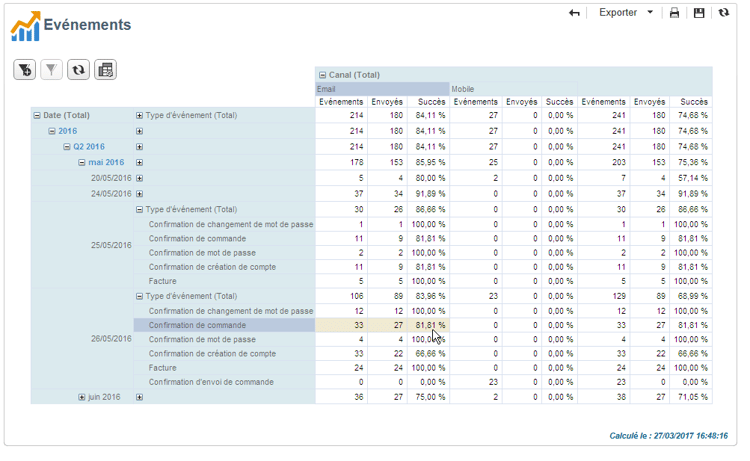Click total Succès value 71,05 %
This screenshot has width=750, height=461.
[x=693, y=397]
